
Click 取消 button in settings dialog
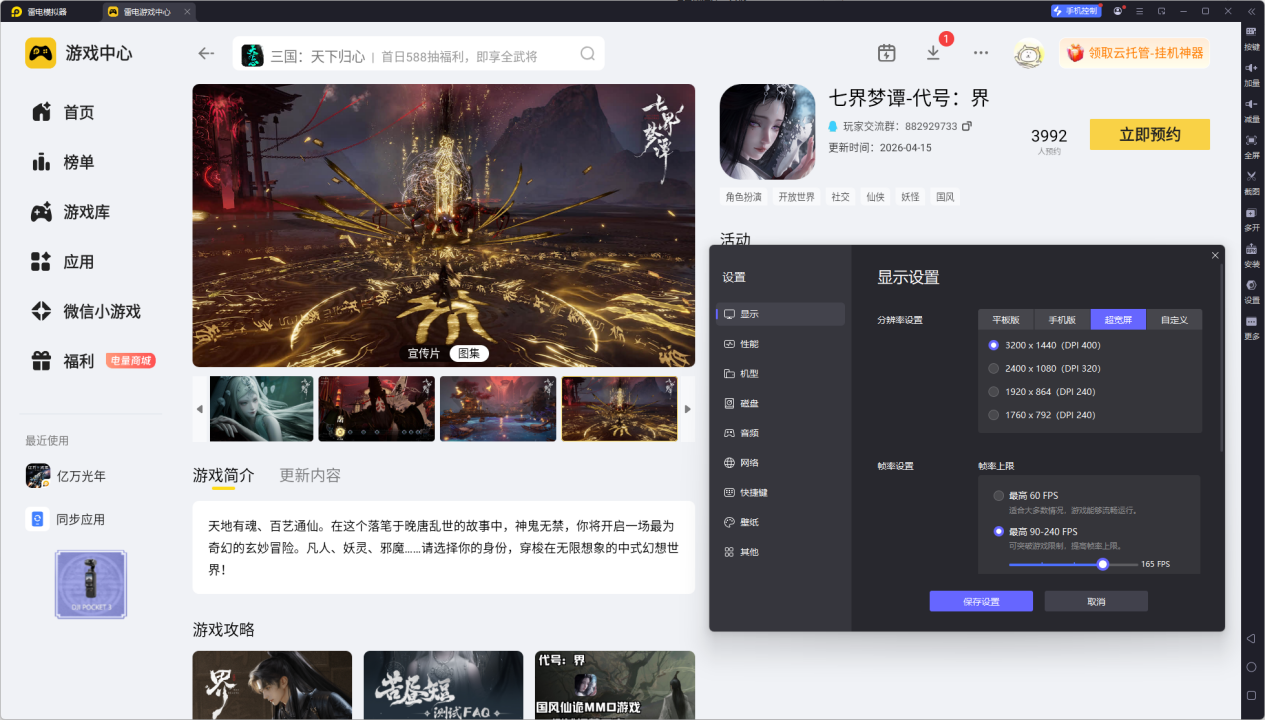coord(1096,601)
